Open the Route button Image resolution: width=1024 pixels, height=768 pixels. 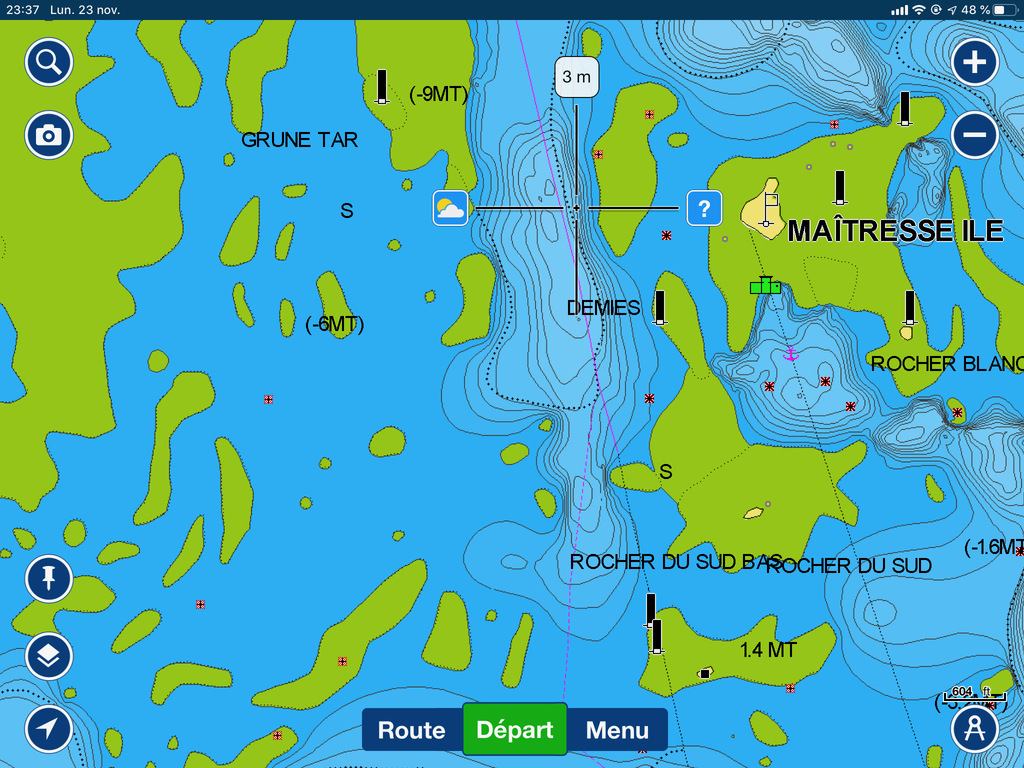tap(412, 729)
